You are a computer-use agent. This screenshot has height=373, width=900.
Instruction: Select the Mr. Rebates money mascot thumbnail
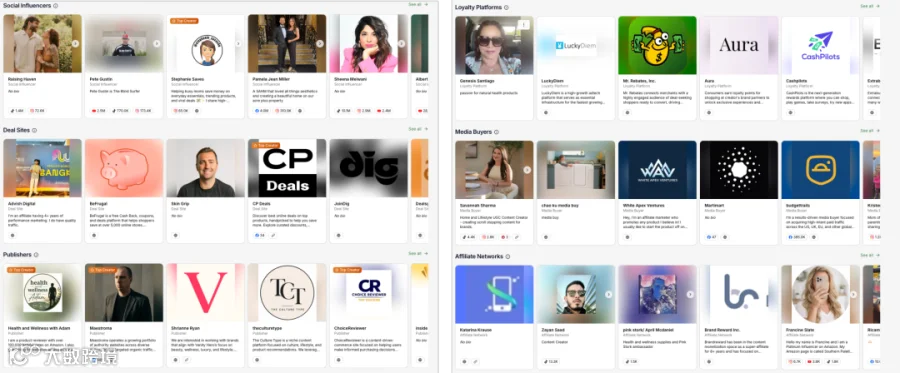pyautogui.click(x=657, y=45)
